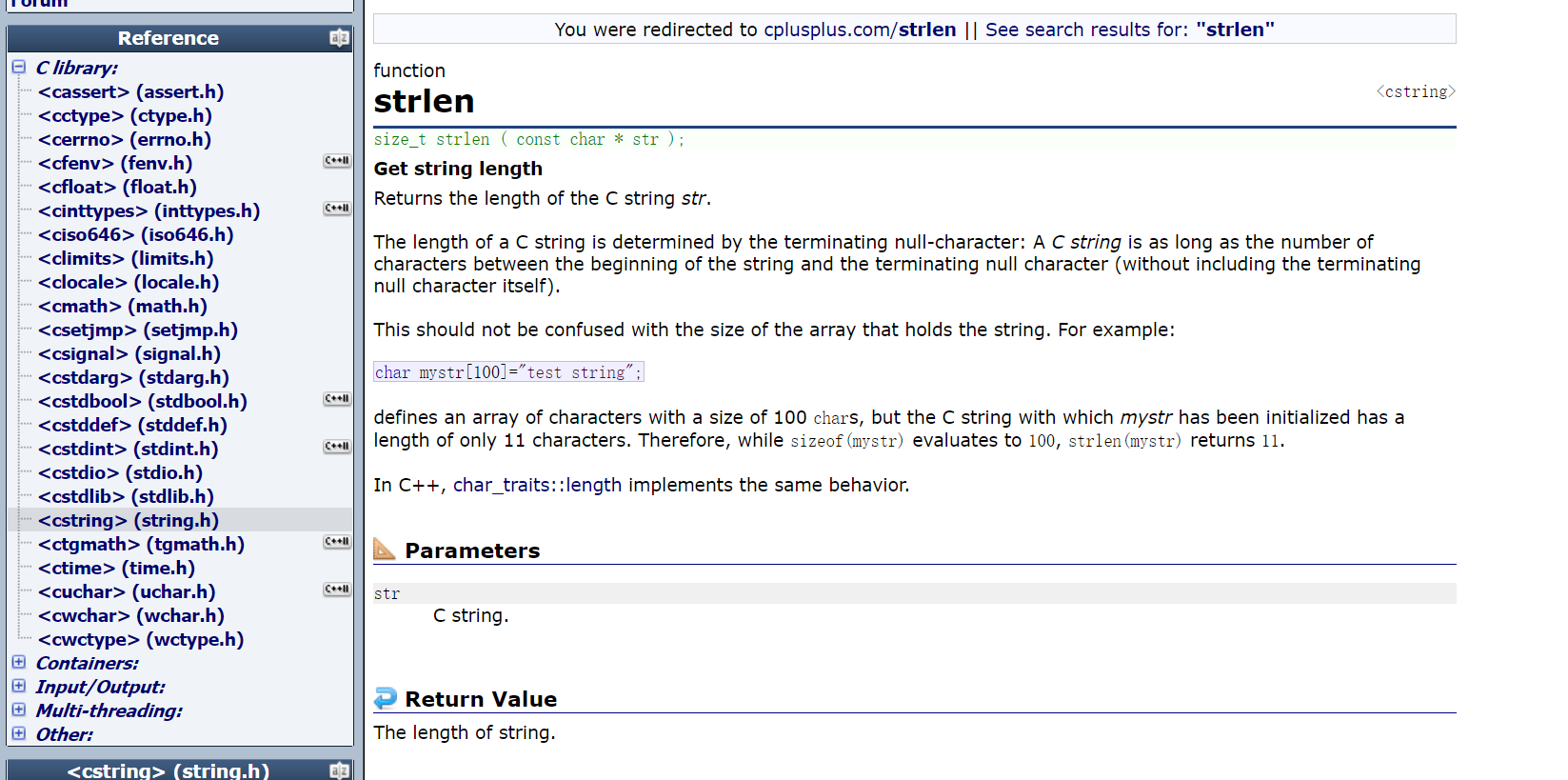1568x780 pixels.
Task: Click the C++11 badge beside cstdbool
Action: [x=337, y=399]
